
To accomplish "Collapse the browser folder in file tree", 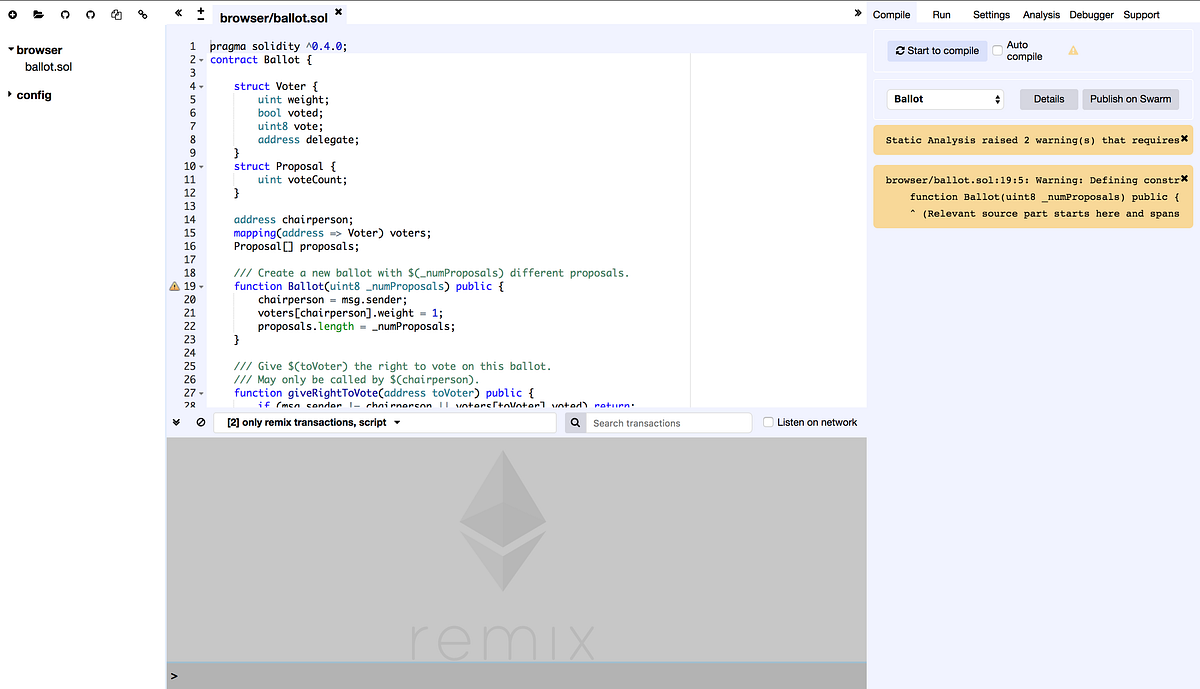I will tap(11, 49).
